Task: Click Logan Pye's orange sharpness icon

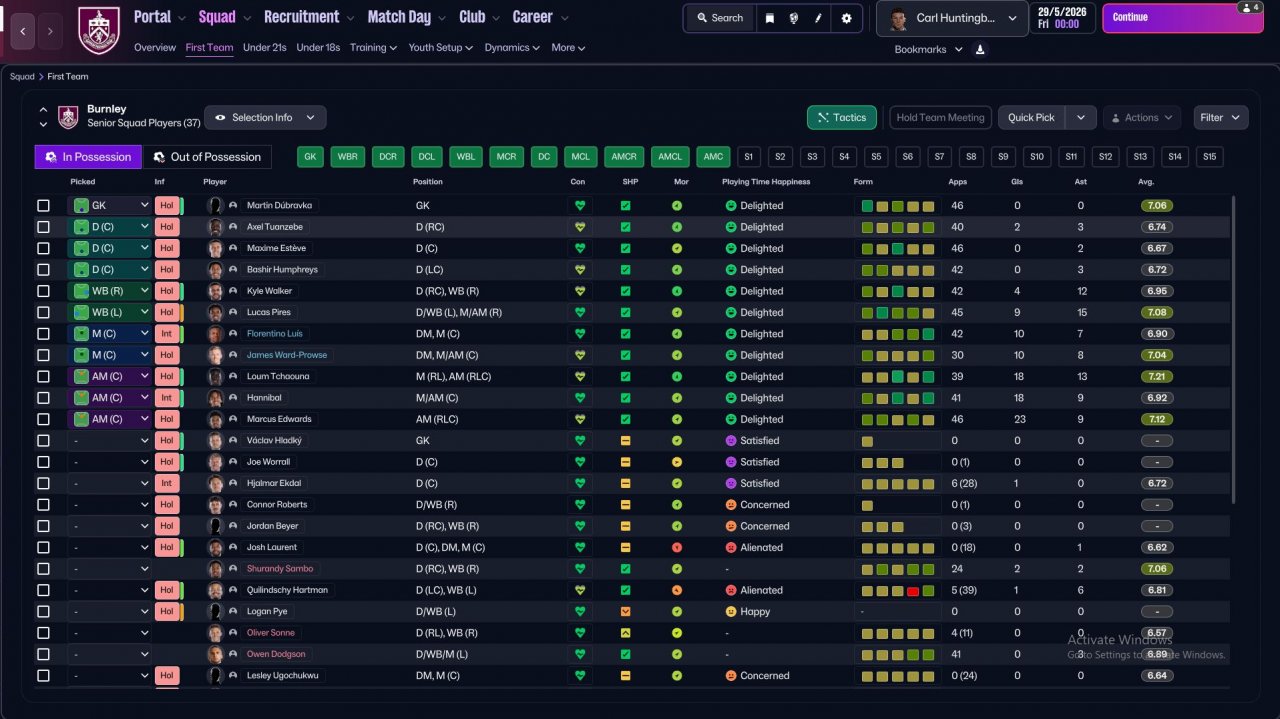Action: click(x=625, y=612)
